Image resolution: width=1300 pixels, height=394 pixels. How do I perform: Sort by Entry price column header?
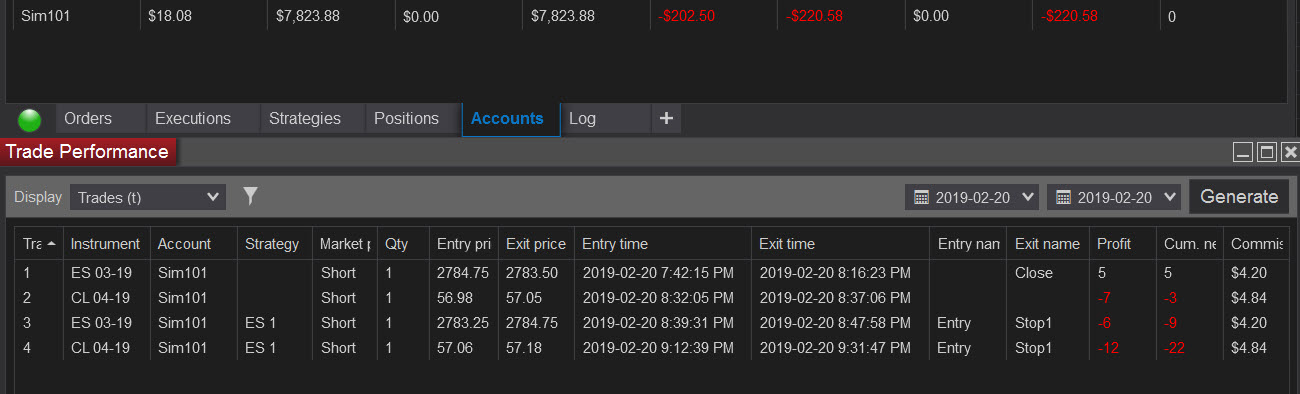click(x=464, y=243)
